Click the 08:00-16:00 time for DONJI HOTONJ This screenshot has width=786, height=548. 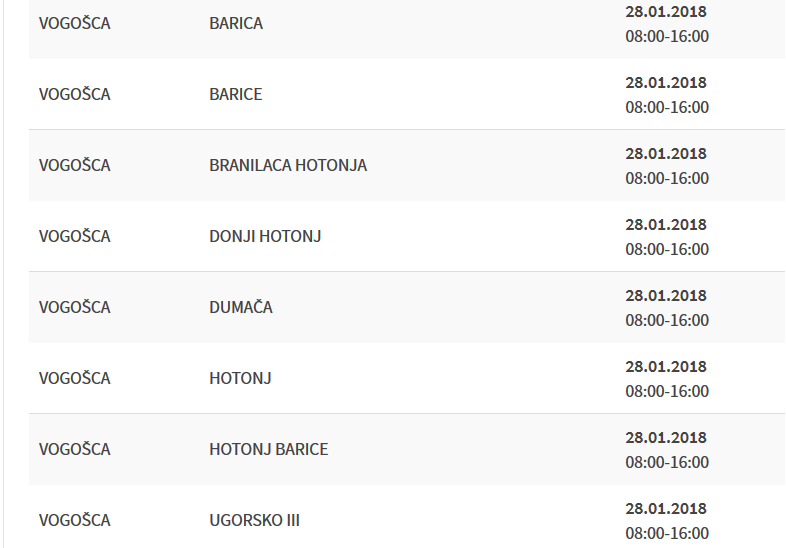click(x=667, y=249)
